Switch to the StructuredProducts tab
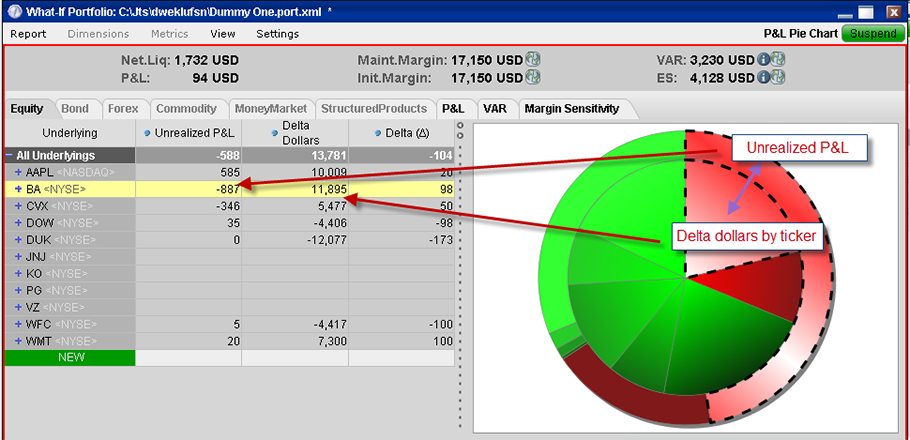 click(x=374, y=109)
